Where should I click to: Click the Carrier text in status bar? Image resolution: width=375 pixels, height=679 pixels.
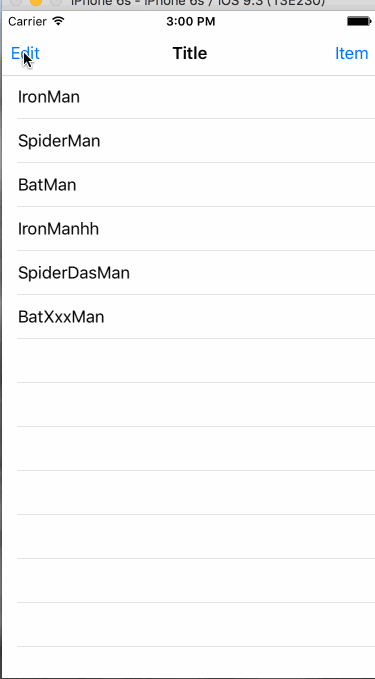click(27, 21)
